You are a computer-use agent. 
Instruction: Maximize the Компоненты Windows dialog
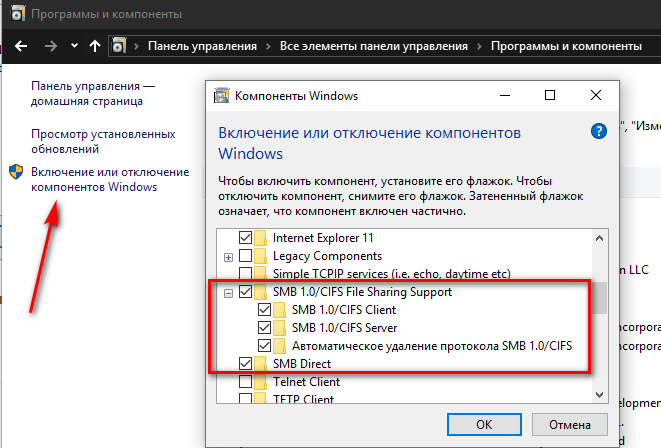coord(550,95)
